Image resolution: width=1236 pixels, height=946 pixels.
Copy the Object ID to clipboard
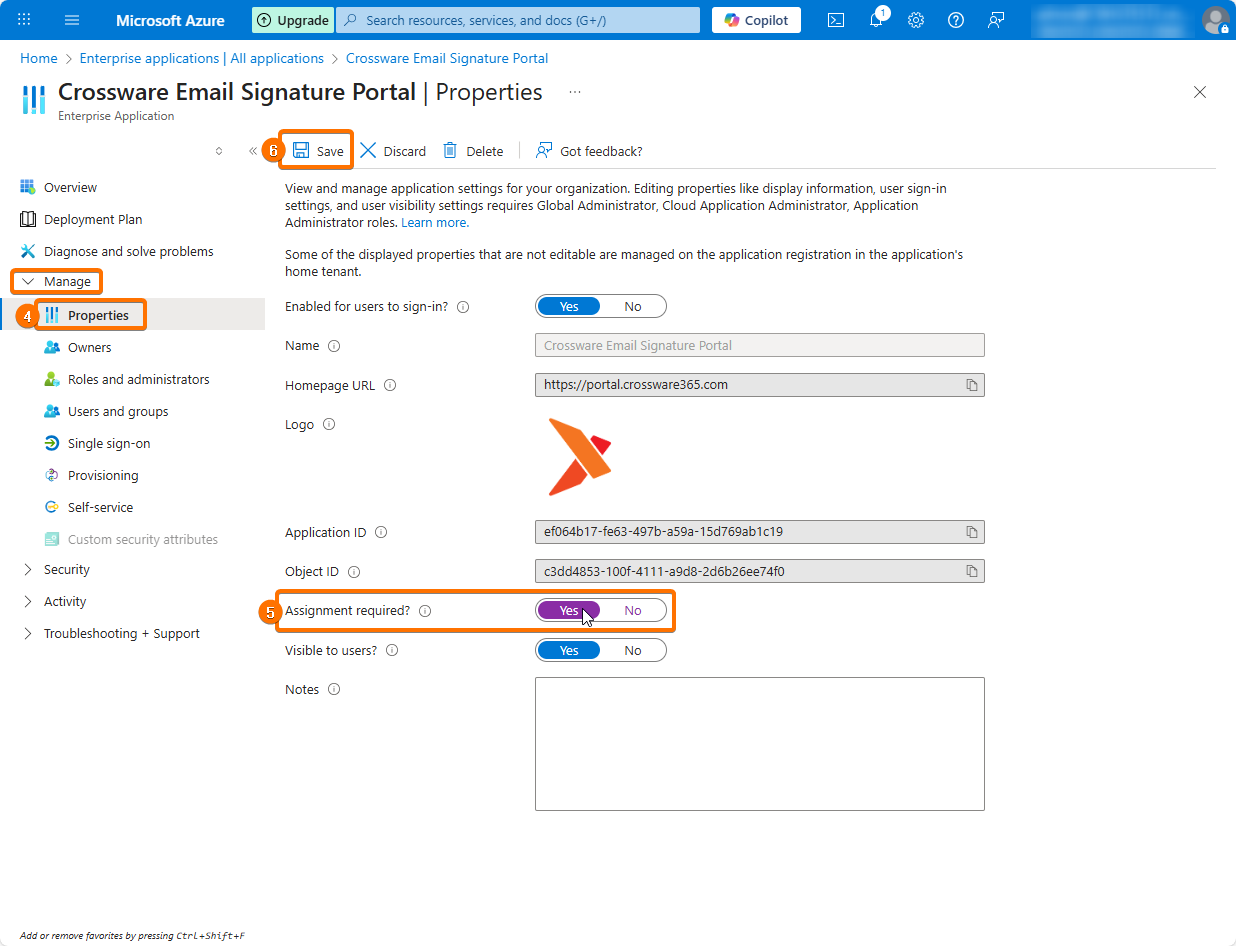pyautogui.click(x=971, y=572)
